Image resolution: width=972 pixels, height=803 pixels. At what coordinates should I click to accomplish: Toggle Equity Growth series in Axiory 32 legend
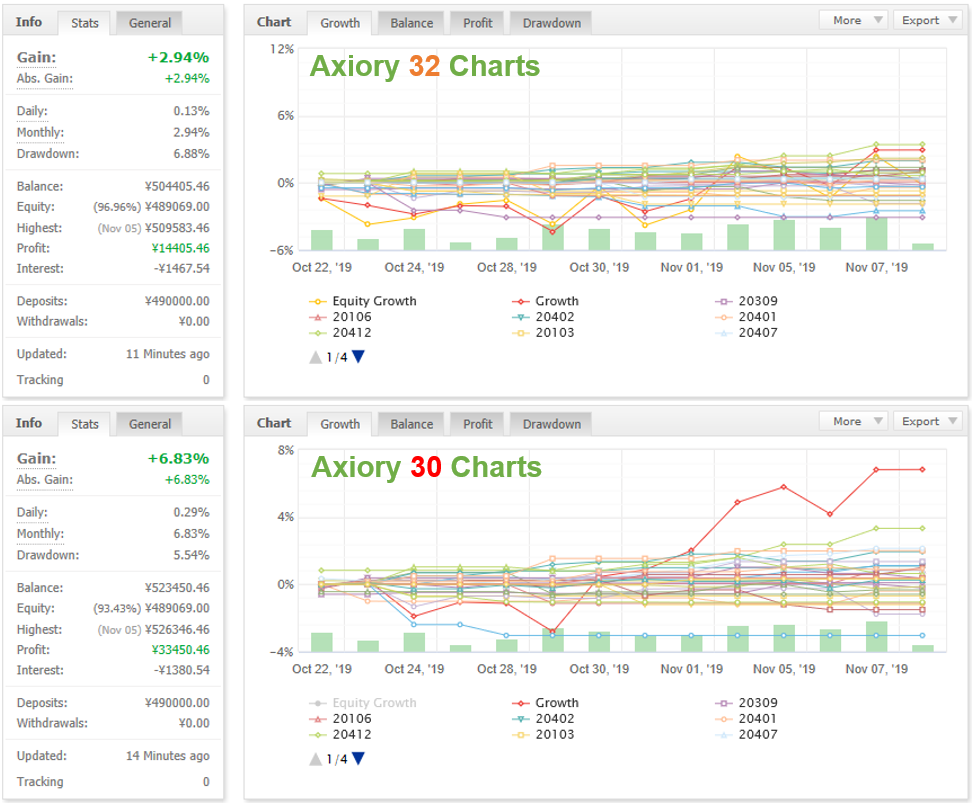(x=363, y=301)
